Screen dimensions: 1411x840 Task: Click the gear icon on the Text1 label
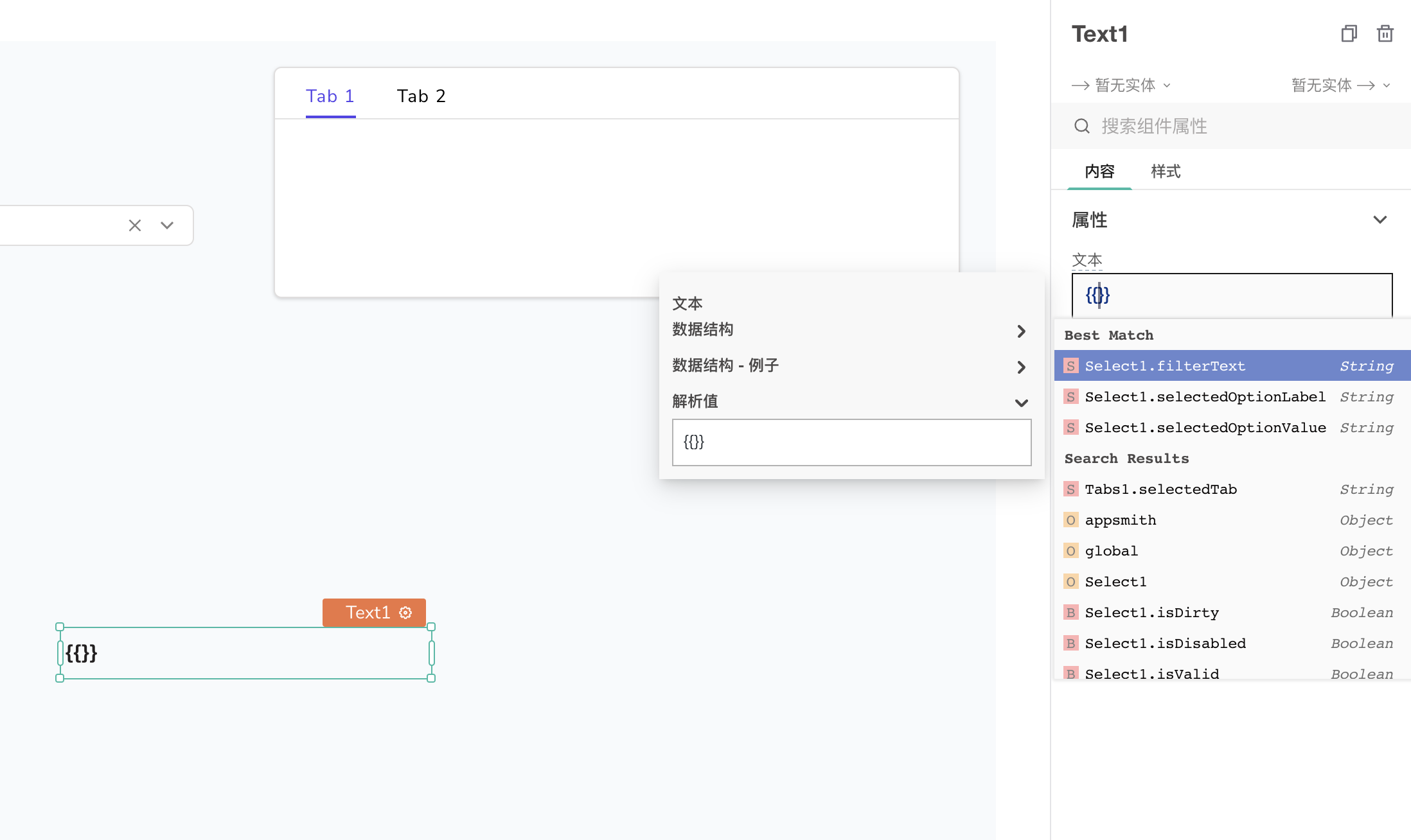coord(405,613)
